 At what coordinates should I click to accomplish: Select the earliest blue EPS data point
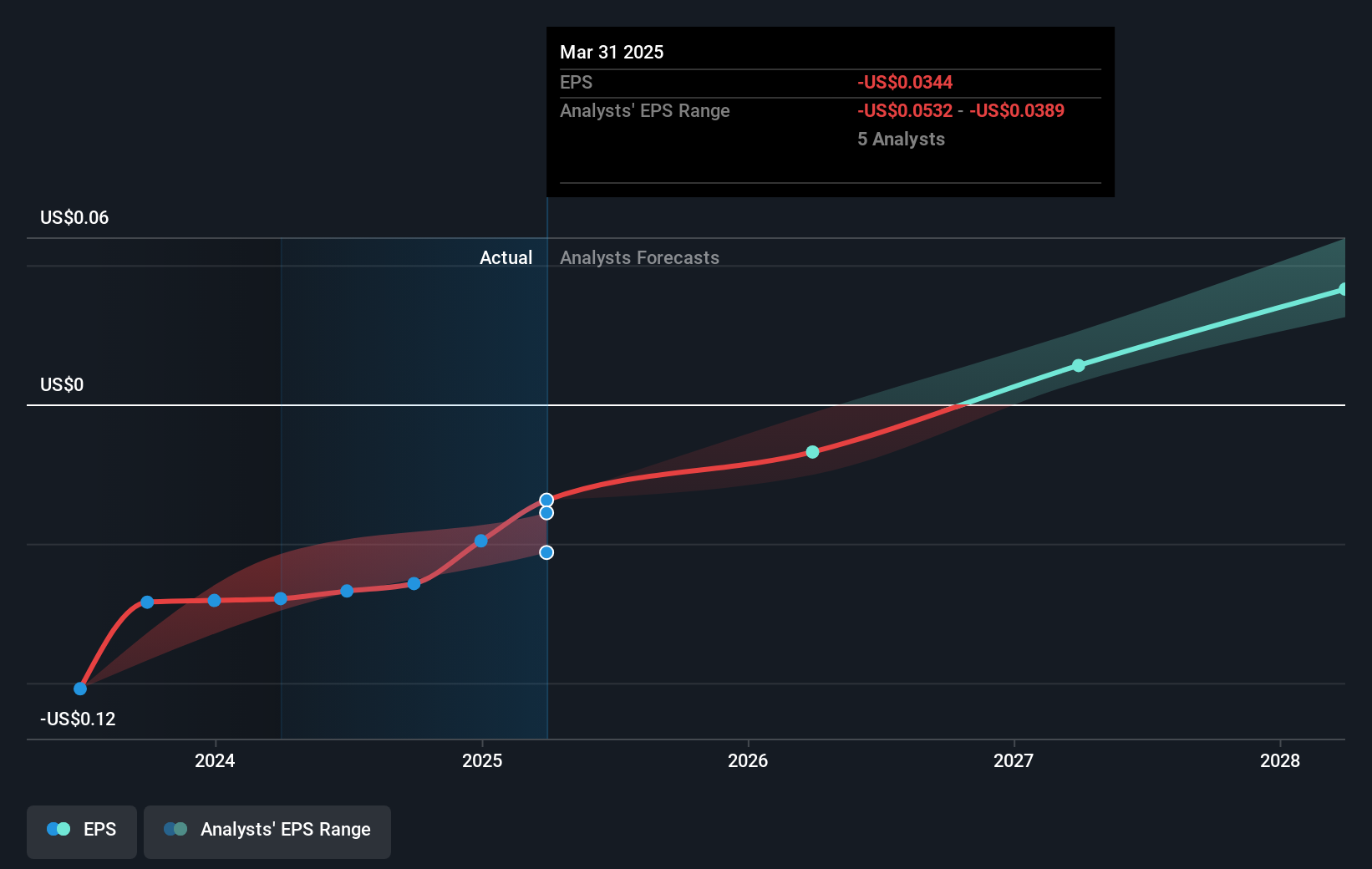coord(79,689)
